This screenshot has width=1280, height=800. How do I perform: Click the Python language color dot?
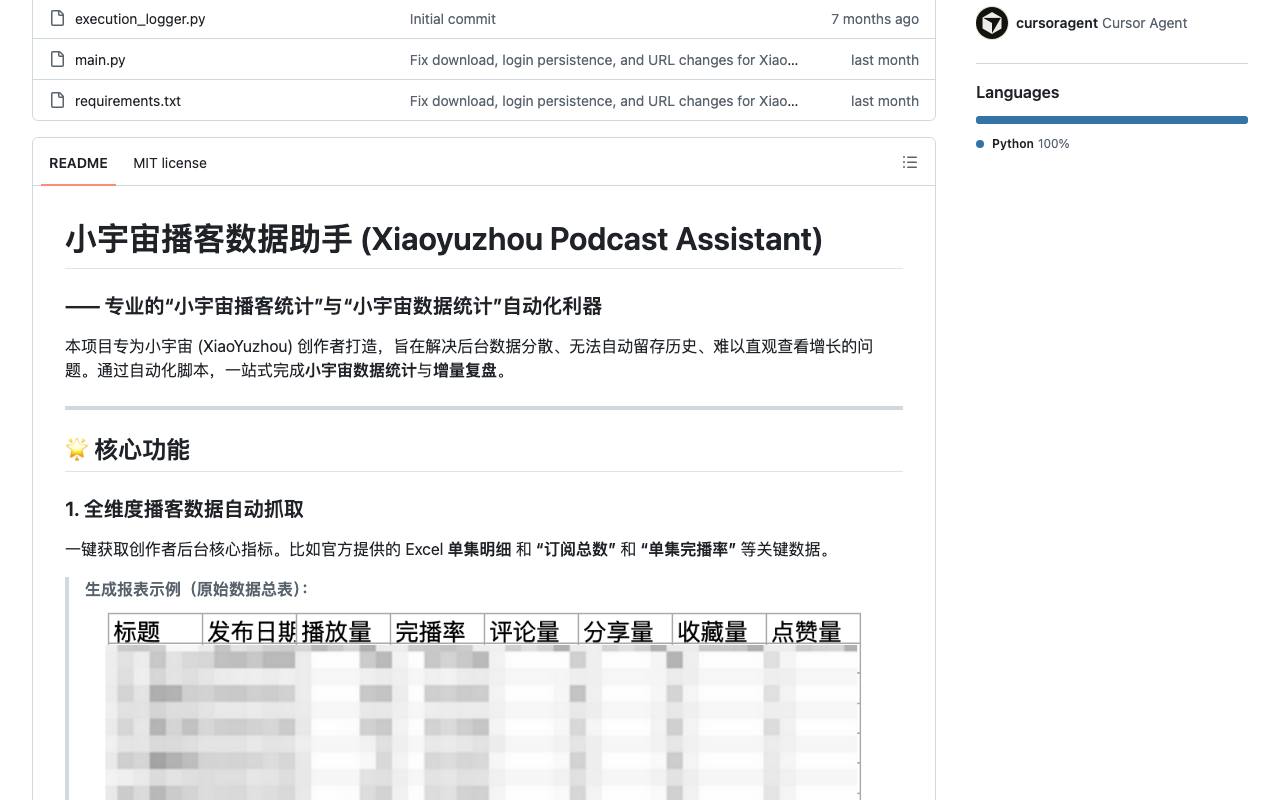980,144
